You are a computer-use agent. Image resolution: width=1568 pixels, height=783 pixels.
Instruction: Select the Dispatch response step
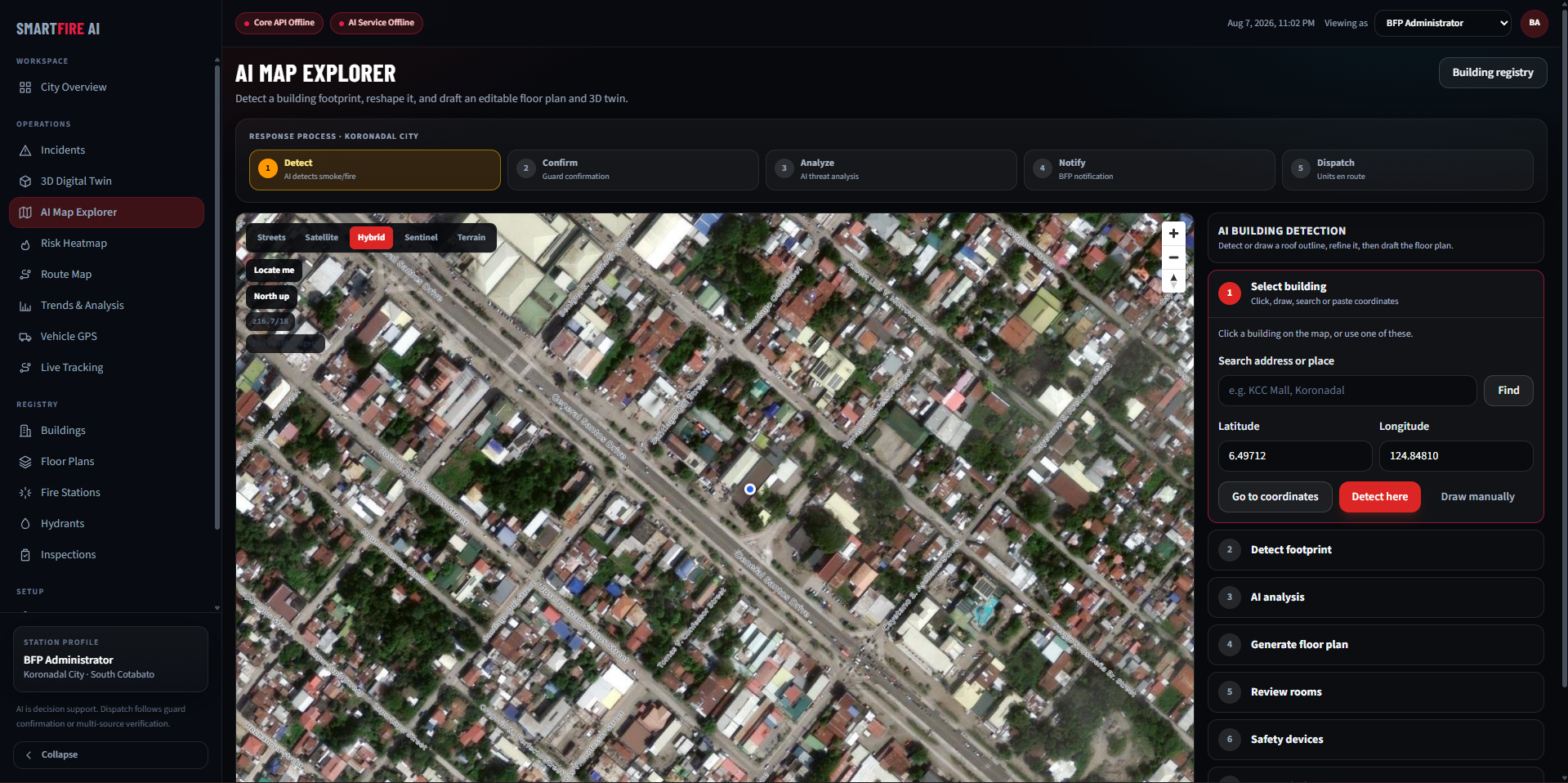1408,170
